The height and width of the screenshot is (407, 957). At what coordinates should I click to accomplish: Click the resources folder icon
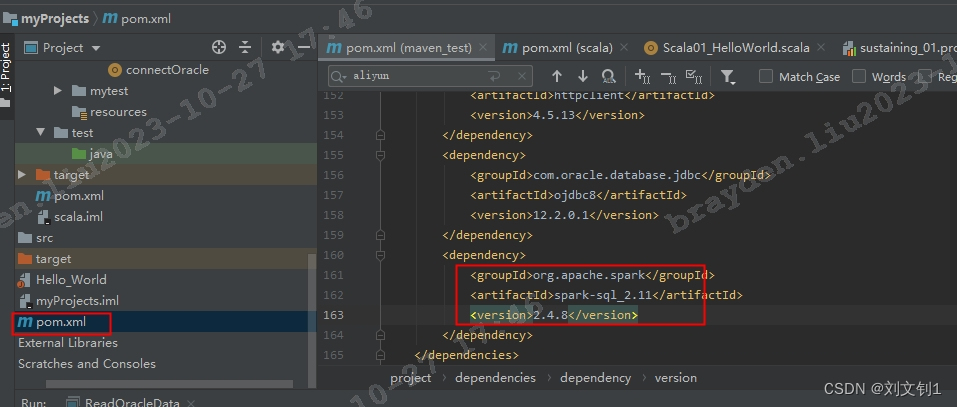[79, 112]
